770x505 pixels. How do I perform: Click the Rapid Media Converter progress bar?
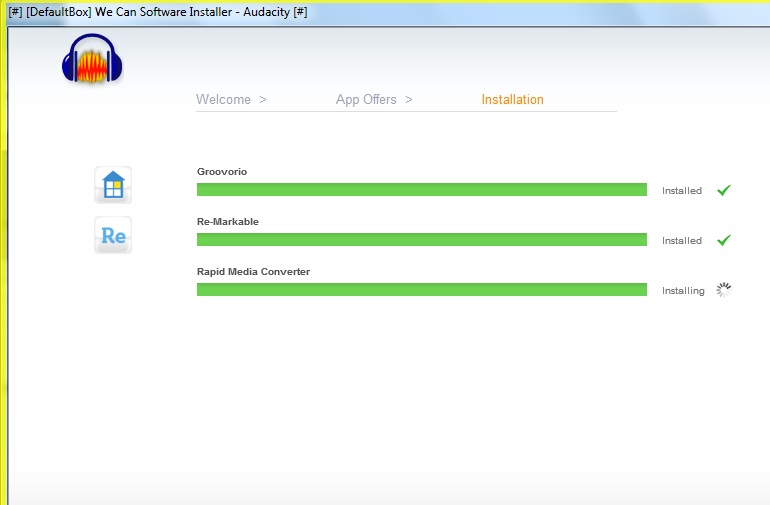click(x=421, y=290)
